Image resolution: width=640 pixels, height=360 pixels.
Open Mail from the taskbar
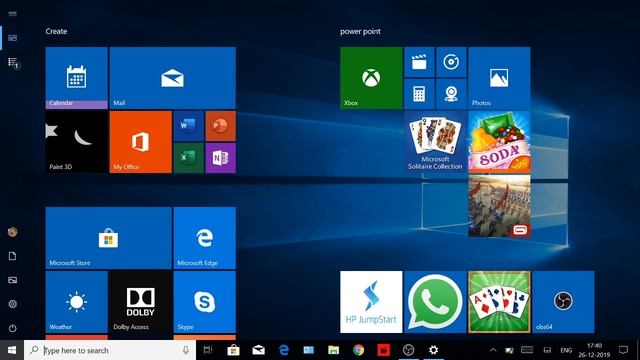(258, 350)
